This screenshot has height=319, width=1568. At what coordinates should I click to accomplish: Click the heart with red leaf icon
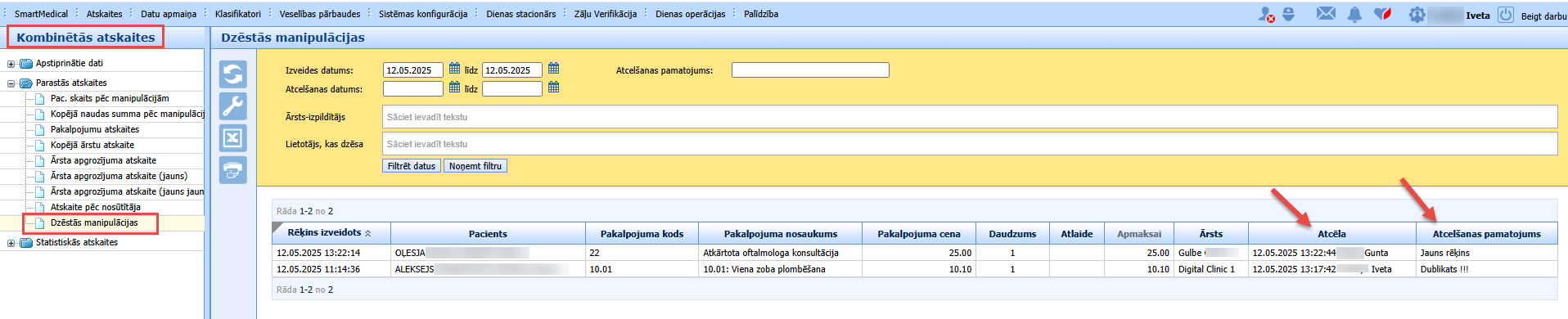pyautogui.click(x=1383, y=14)
